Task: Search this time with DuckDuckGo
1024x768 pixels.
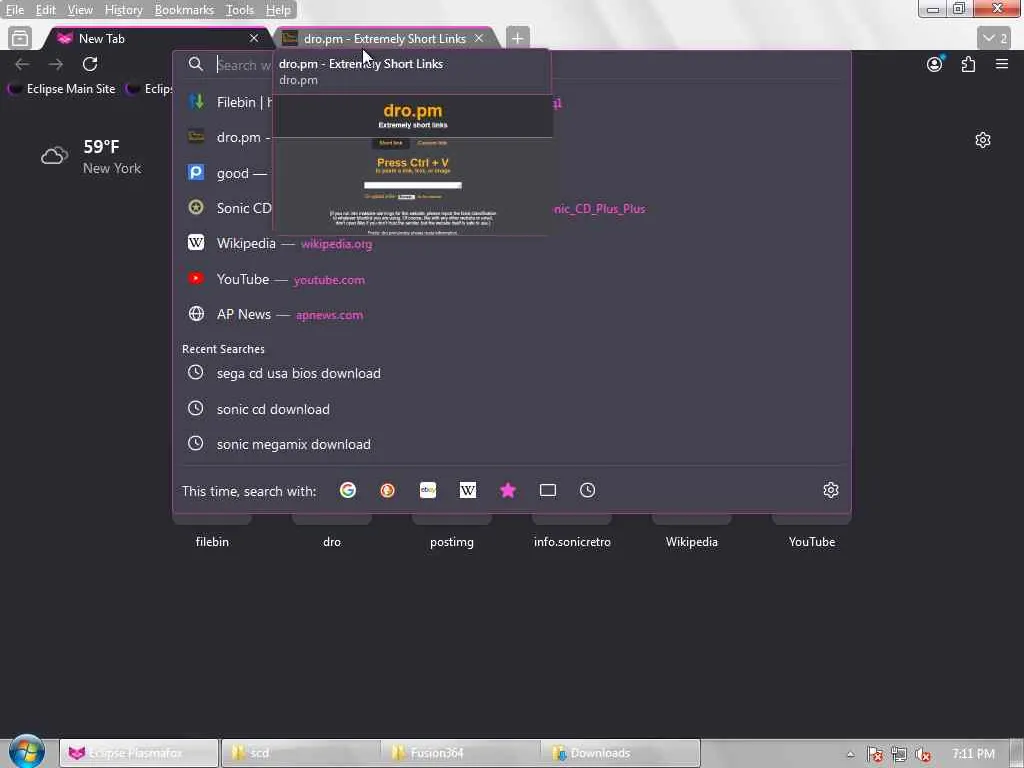Action: (387, 490)
